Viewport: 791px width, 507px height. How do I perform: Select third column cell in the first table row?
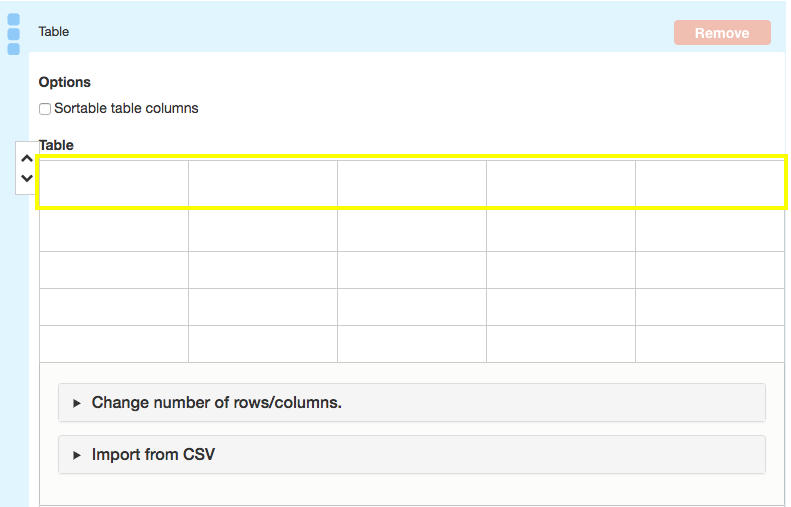(x=412, y=183)
